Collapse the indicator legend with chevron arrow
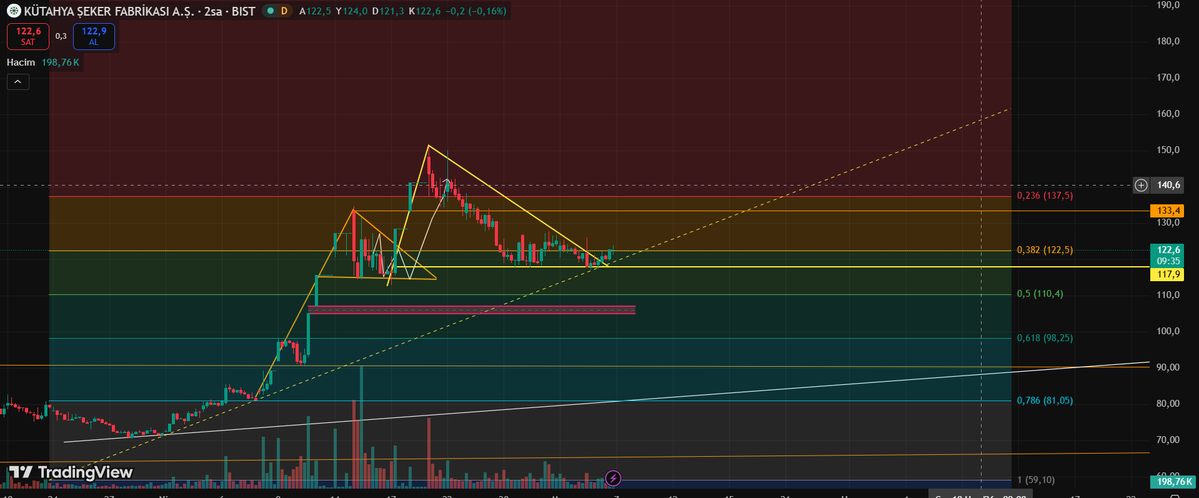The width and height of the screenshot is (1199, 498). (18, 82)
